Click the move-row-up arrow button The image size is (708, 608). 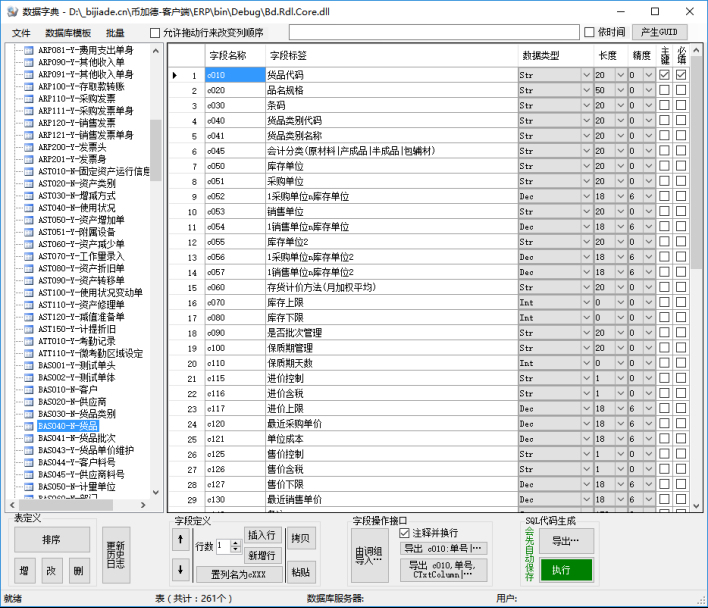point(181,539)
